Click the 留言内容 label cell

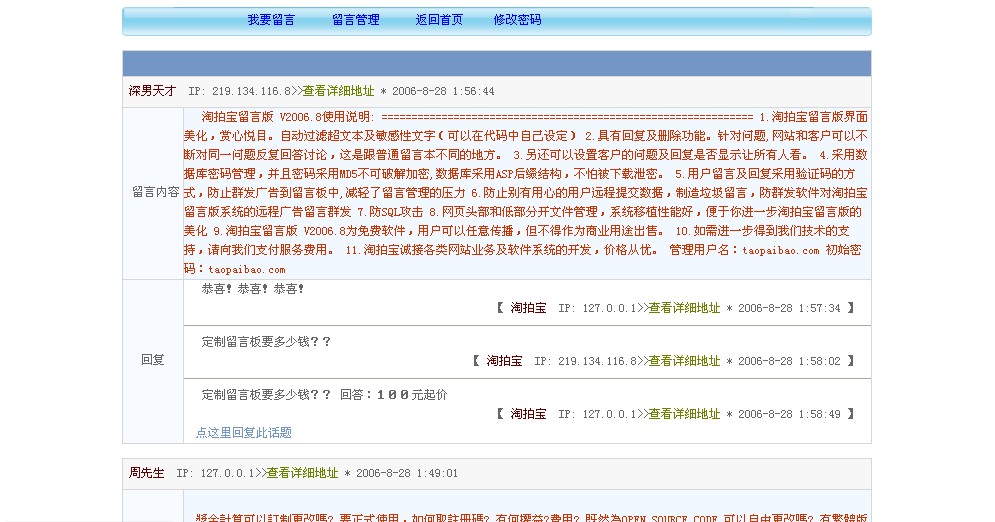(153, 192)
